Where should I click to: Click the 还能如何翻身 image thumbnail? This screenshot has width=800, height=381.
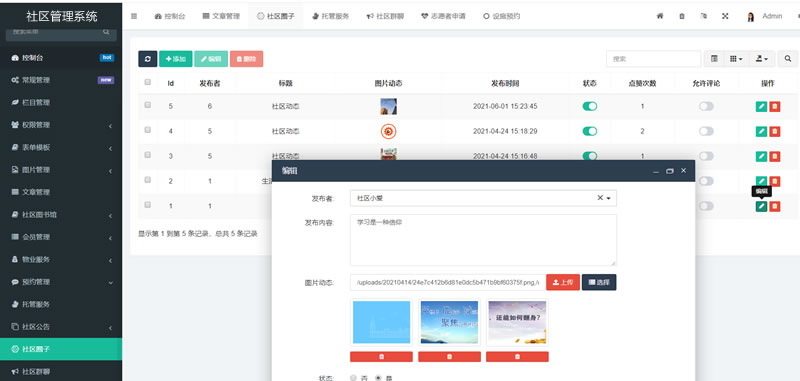coord(517,323)
